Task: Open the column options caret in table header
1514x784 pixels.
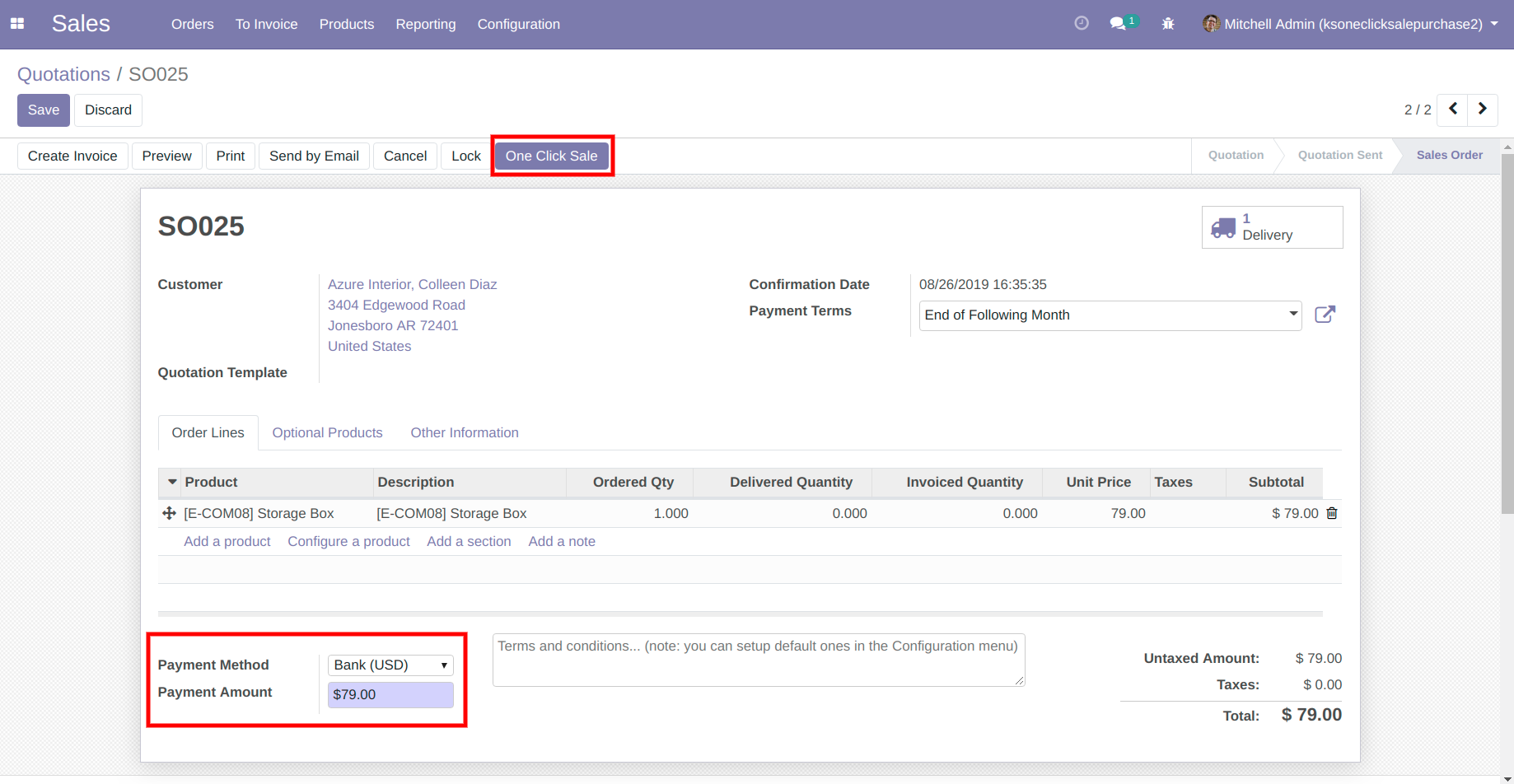Action: click(172, 482)
